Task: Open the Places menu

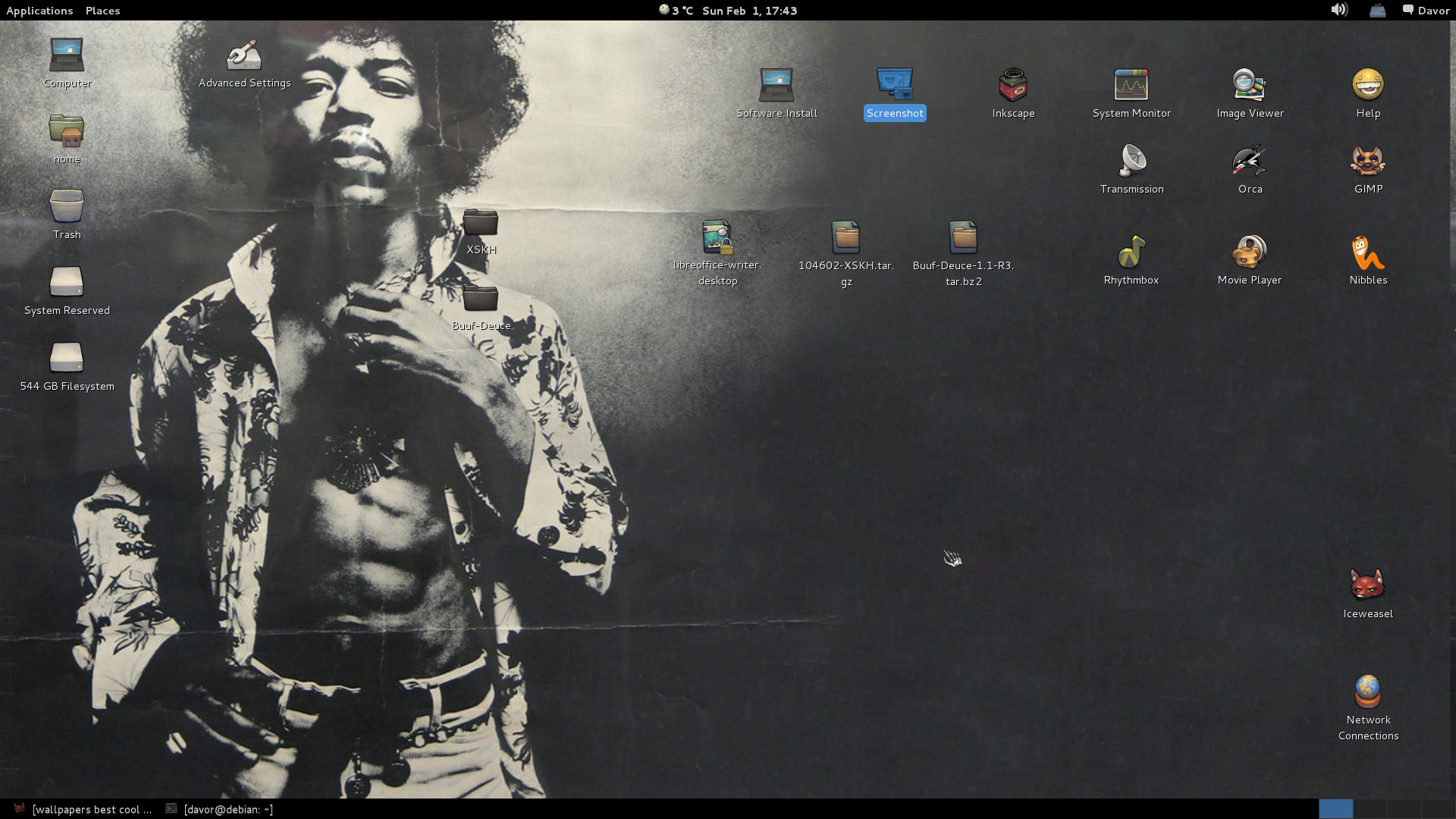Action: [102, 11]
